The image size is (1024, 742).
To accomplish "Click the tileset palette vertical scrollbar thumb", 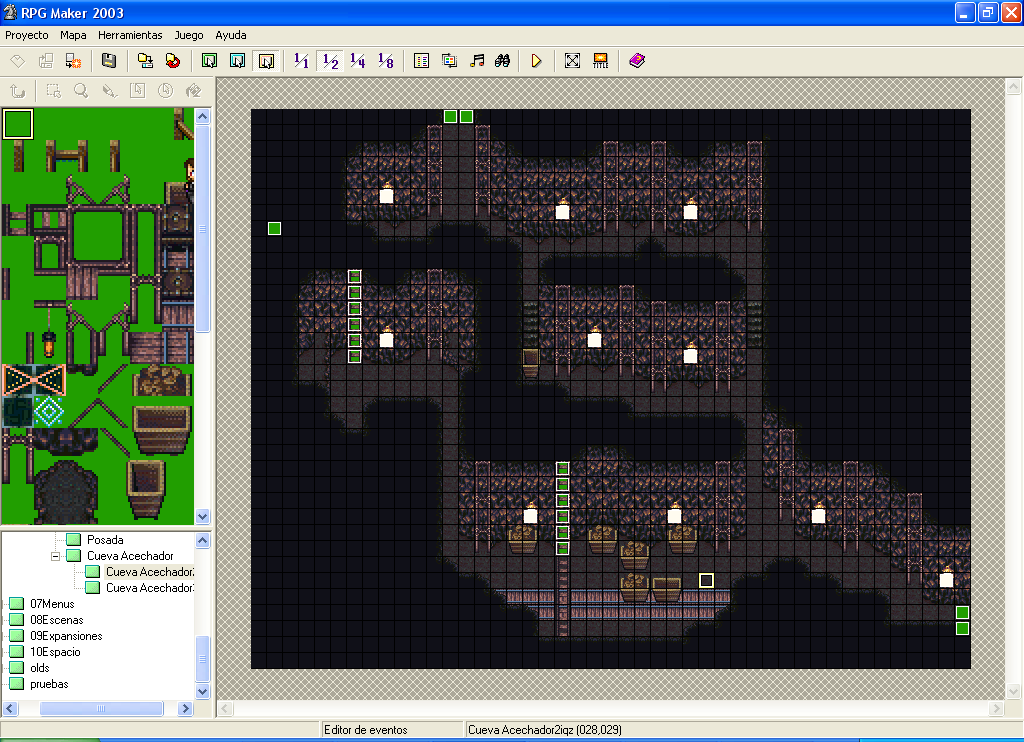I will [202, 229].
